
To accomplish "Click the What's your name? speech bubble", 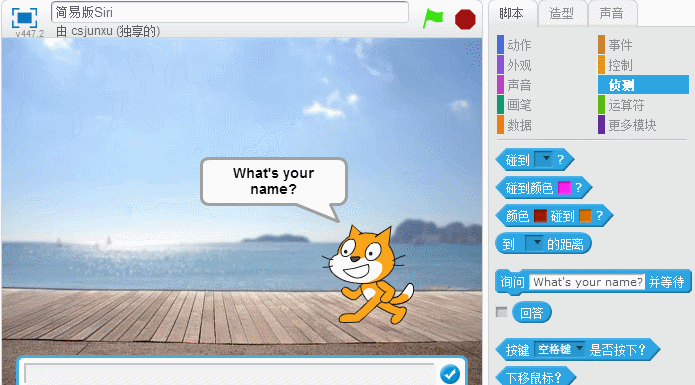I will pyautogui.click(x=273, y=181).
